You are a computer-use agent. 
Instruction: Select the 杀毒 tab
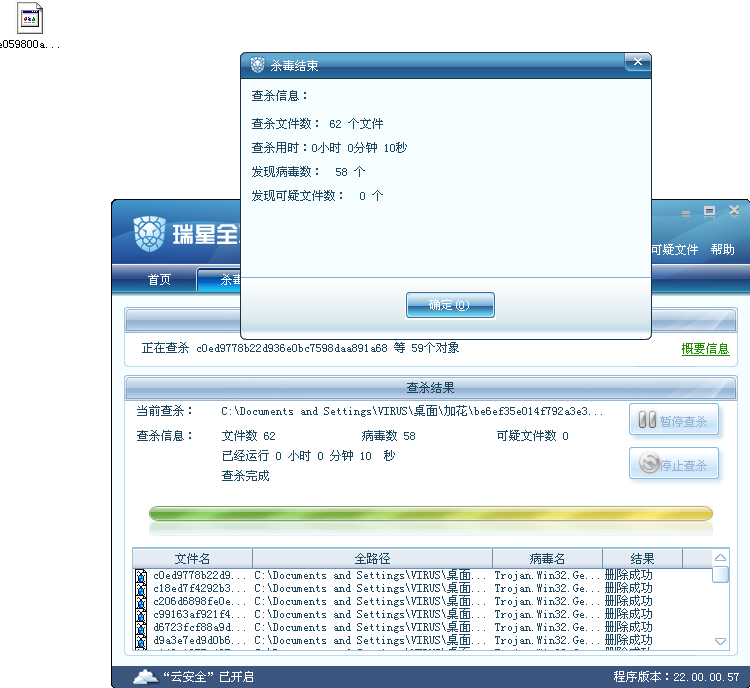point(219,279)
